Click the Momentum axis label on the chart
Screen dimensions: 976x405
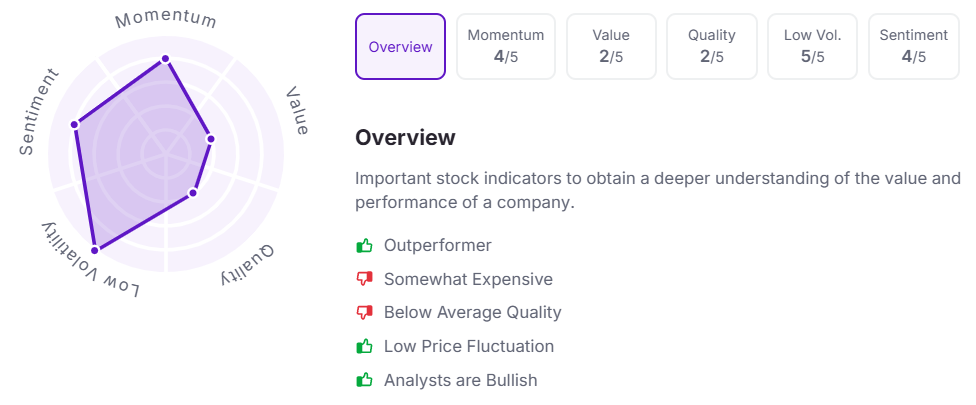pyautogui.click(x=166, y=19)
